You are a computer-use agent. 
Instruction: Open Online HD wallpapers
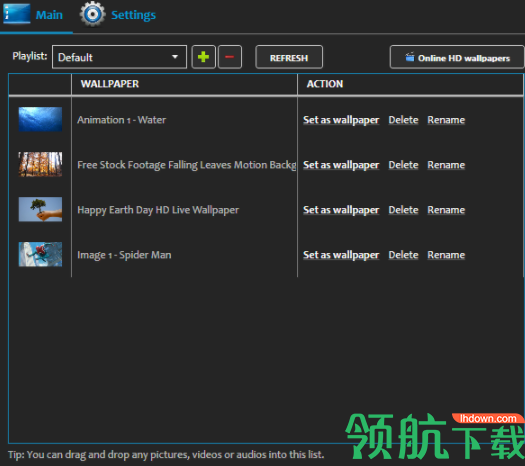pos(457,57)
